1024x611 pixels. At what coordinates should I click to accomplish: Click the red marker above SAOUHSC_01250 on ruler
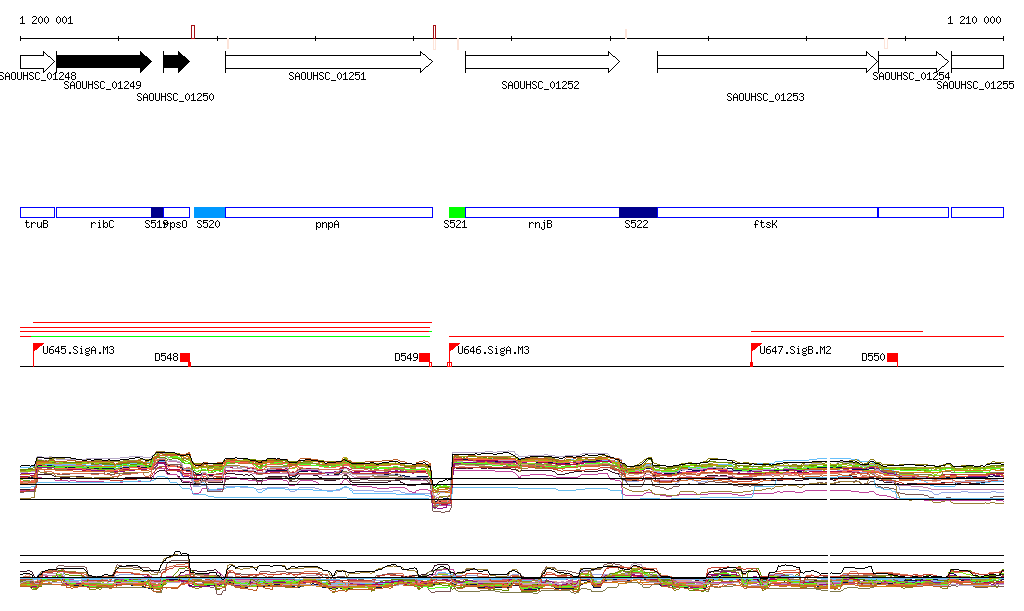[193, 32]
